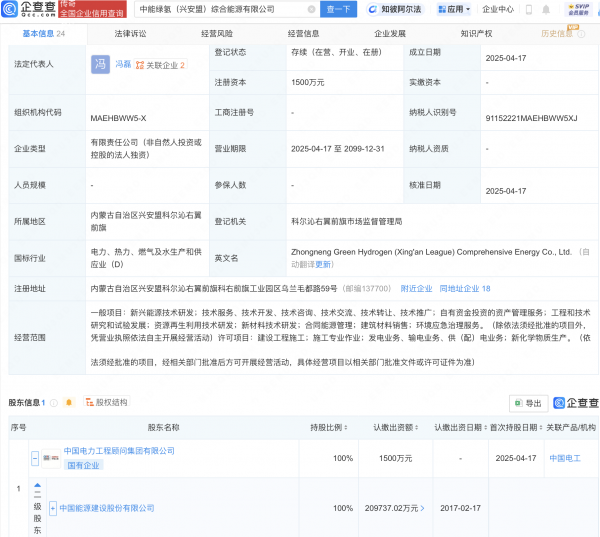Open details arrow for 209737.02万元

pyautogui.click(x=422, y=508)
